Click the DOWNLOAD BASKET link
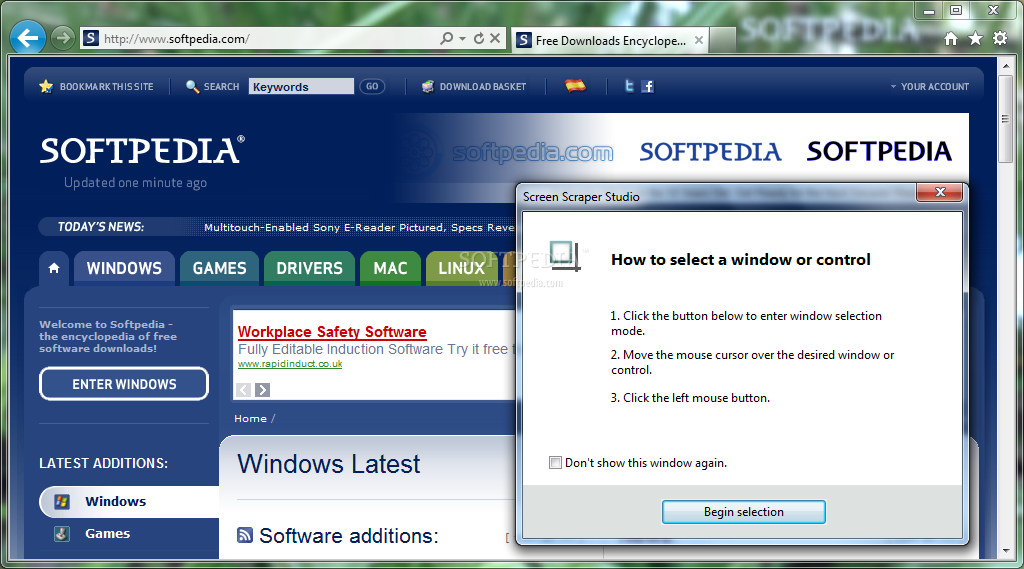Viewport: 1024px width, 569px height. click(483, 86)
